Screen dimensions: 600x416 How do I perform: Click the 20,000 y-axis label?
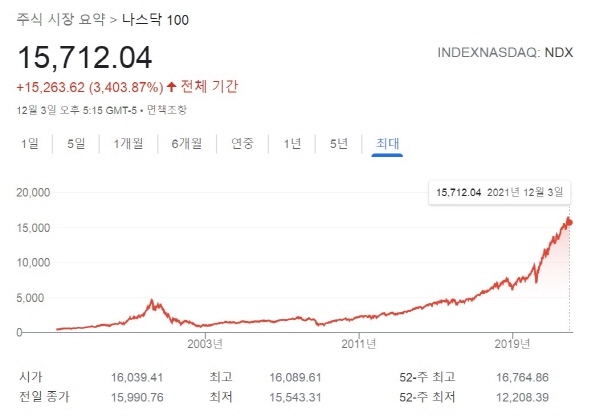pos(33,192)
